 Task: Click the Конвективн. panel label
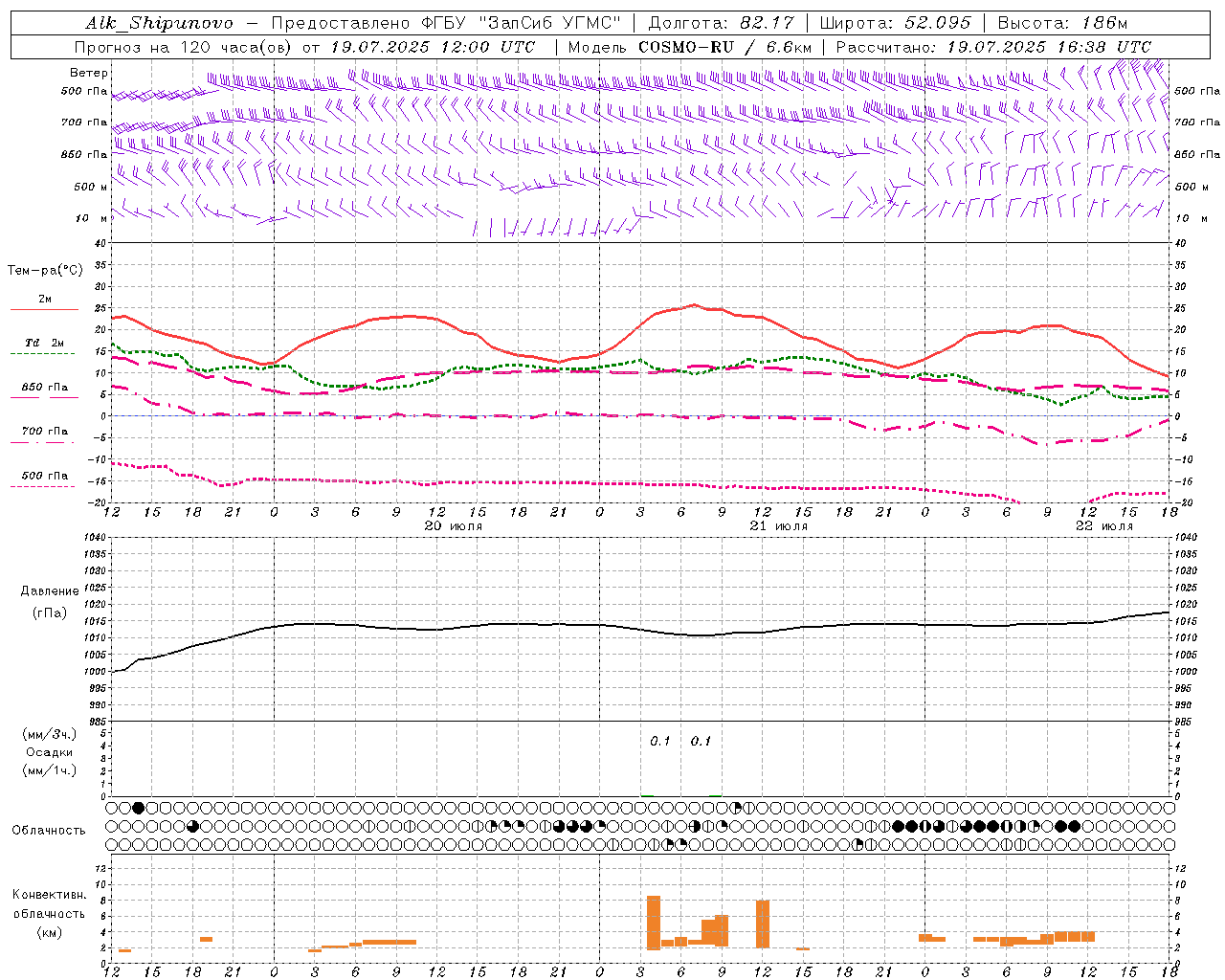50,895
